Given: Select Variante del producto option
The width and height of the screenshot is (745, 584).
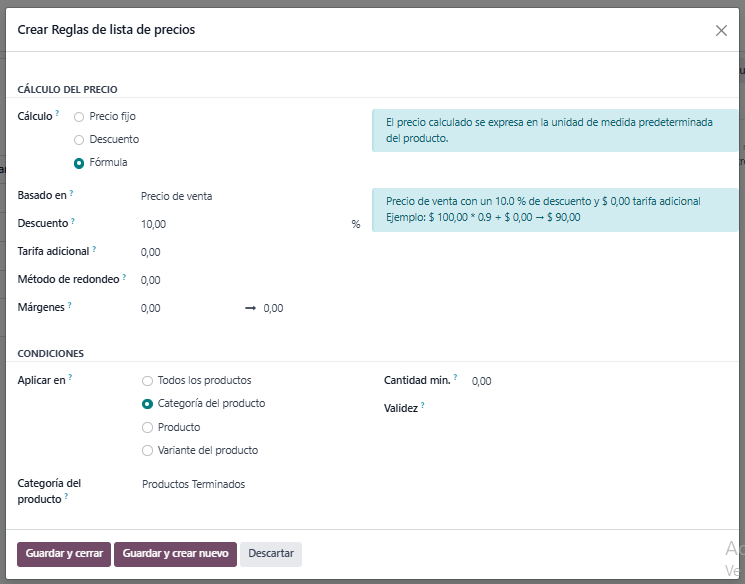Looking at the screenshot, I should (x=148, y=451).
